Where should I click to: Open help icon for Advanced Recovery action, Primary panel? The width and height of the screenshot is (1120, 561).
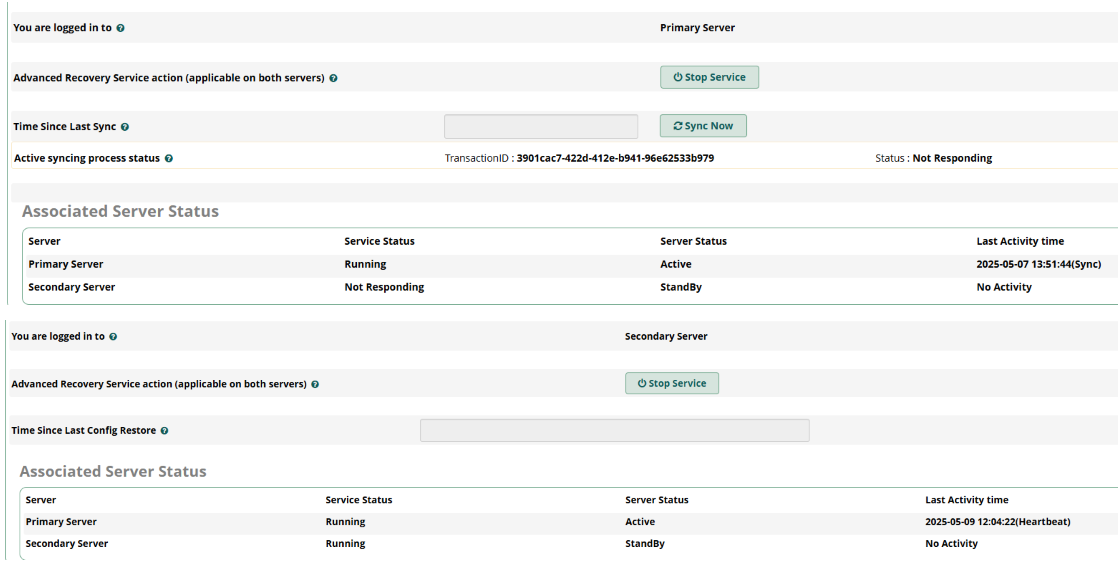(334, 78)
